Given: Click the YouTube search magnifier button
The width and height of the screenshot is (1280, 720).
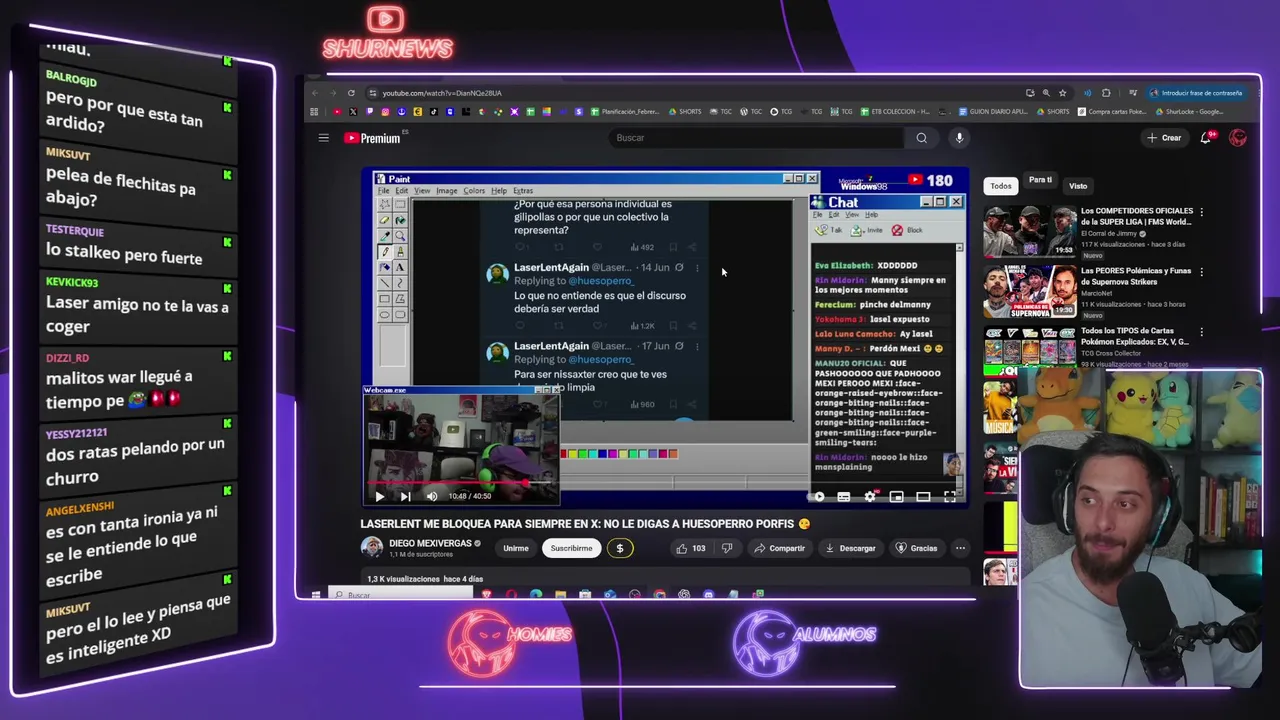Looking at the screenshot, I should 921,138.
